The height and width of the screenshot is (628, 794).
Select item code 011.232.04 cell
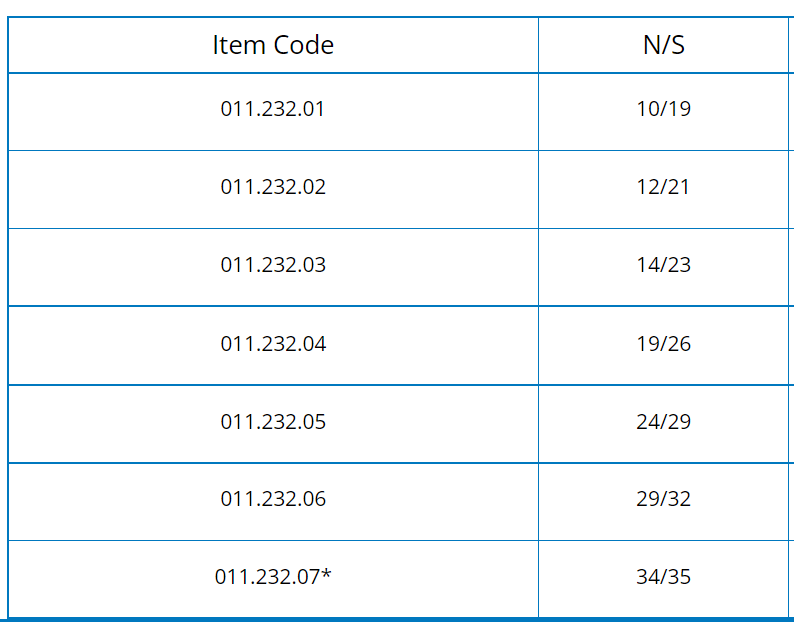click(273, 344)
